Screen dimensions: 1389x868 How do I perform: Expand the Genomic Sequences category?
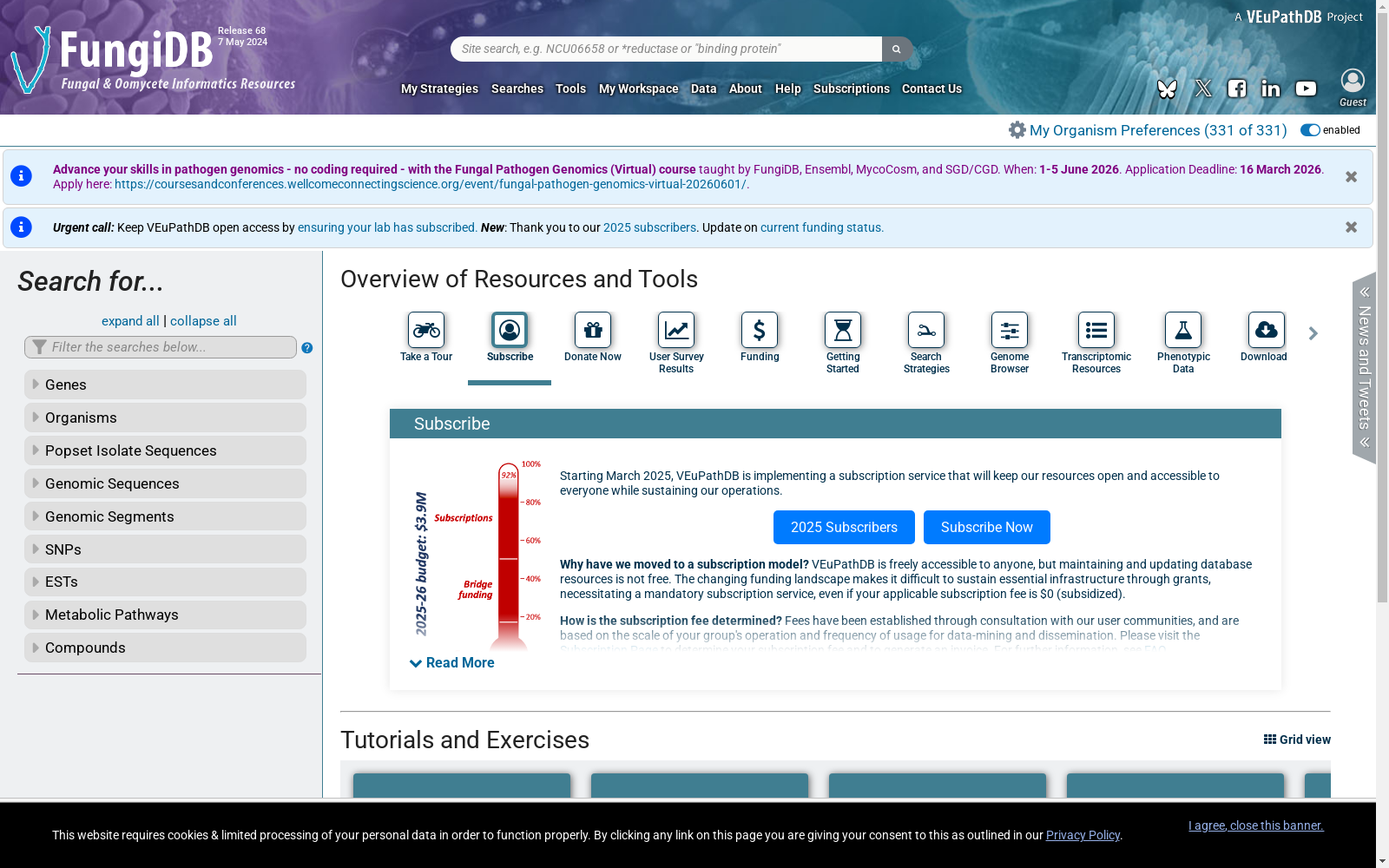click(165, 483)
